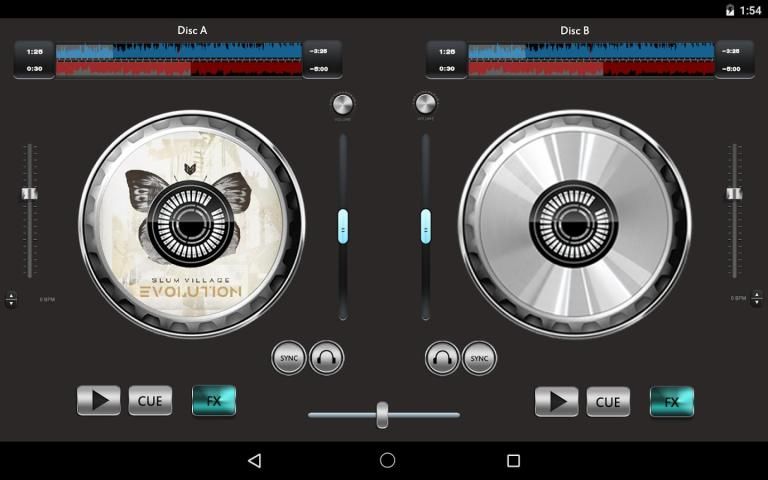The image size is (768, 480).
Task: Click the Disc B waveform timeline
Action: pyautogui.click(x=590, y=59)
